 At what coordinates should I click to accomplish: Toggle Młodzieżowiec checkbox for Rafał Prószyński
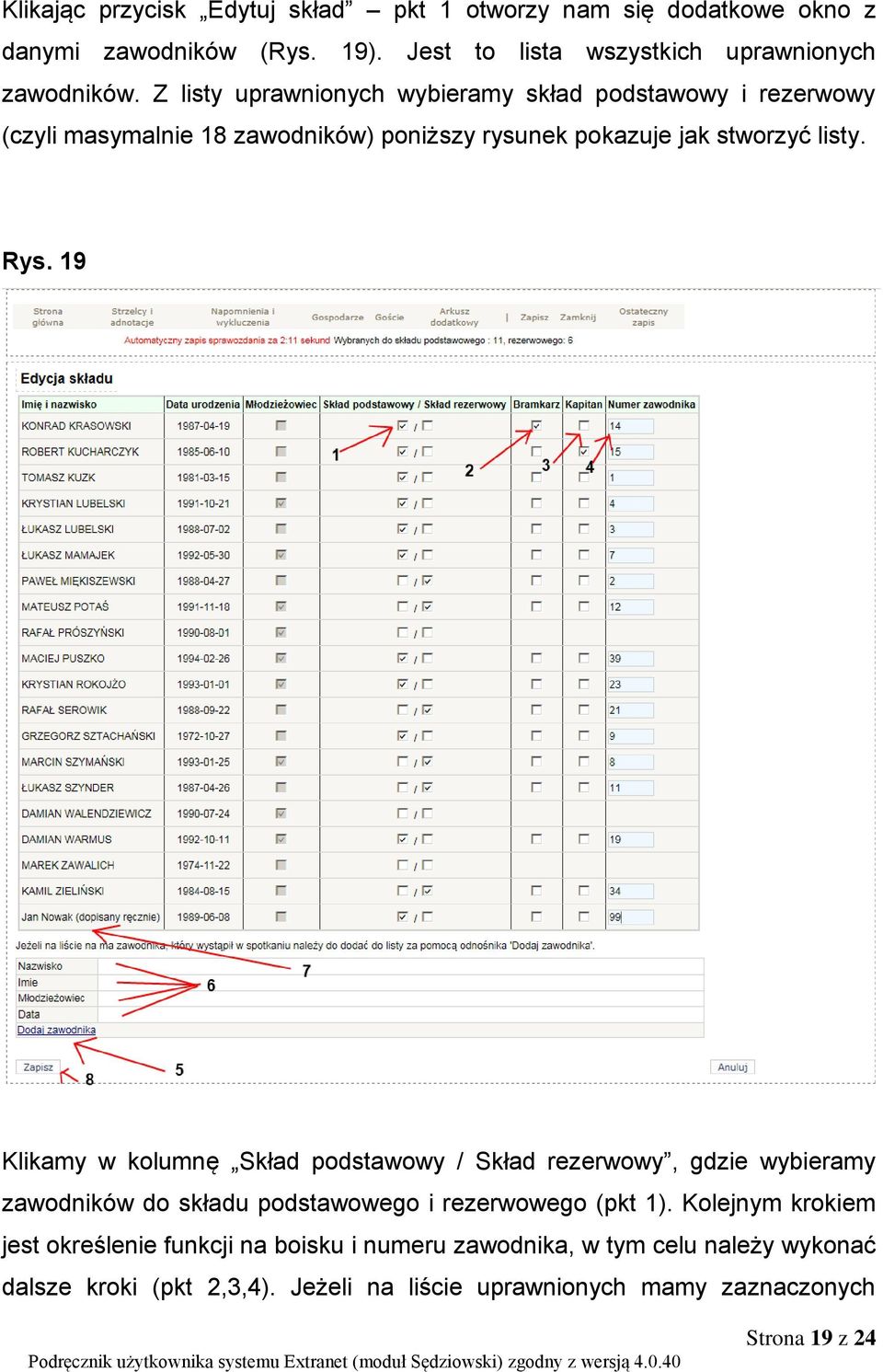281,632
